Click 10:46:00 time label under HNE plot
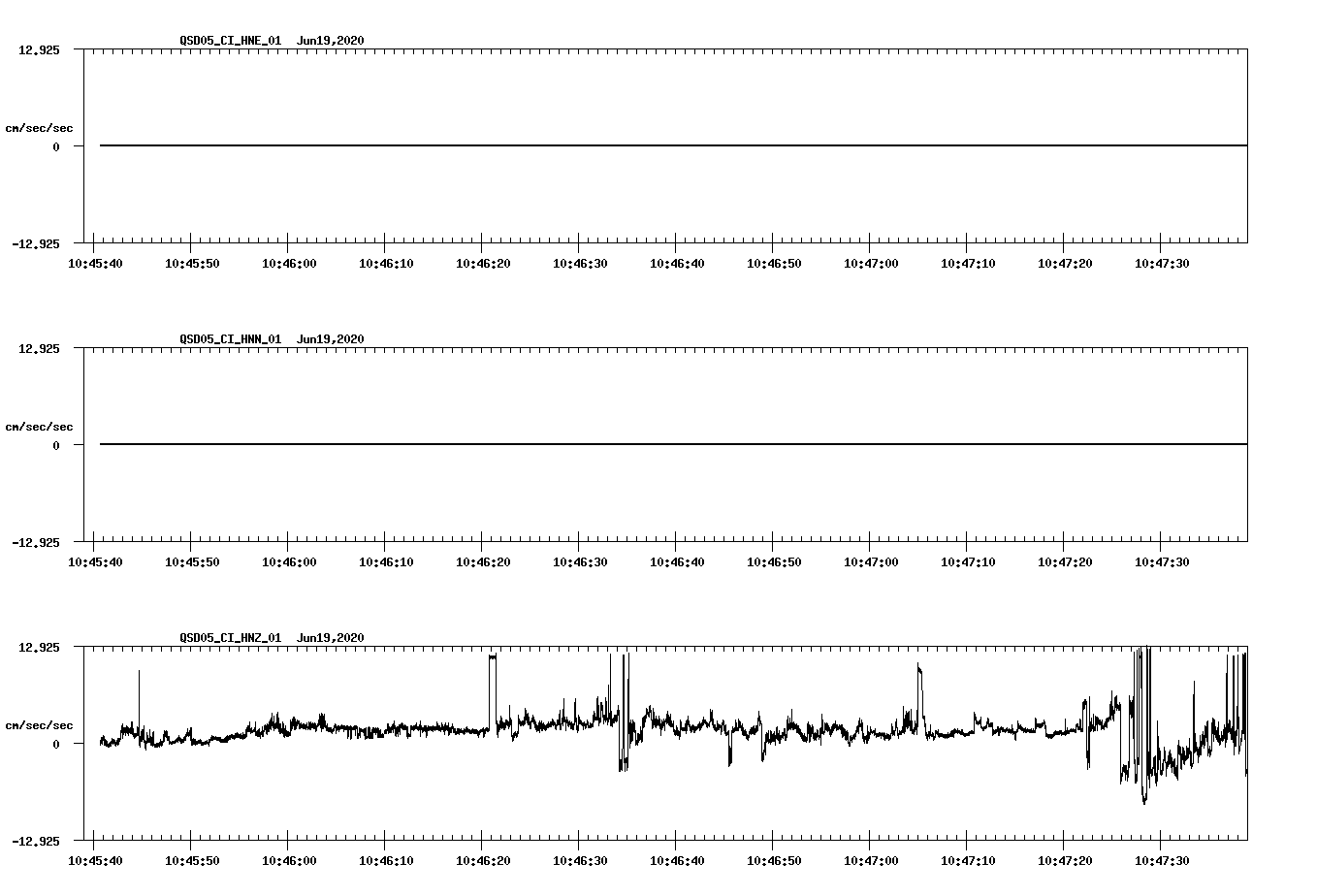The width and height of the screenshot is (1317, 896). click(289, 264)
